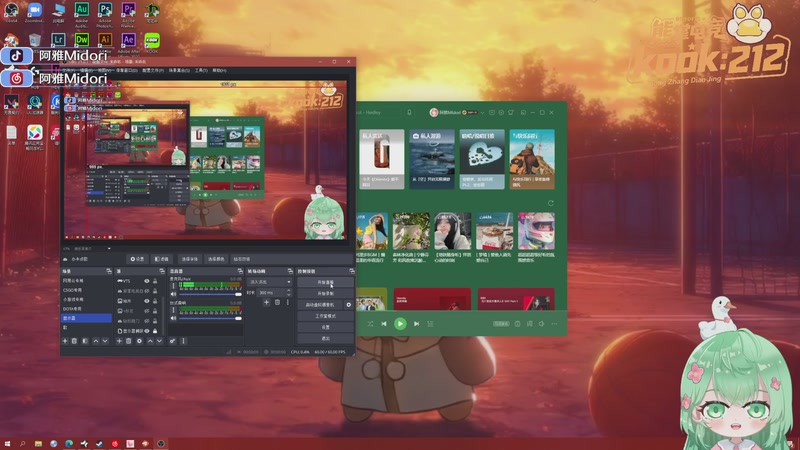This screenshot has height=450, width=800.
Task: Add a new scene in OBS Scenes panel
Action: pos(65,341)
